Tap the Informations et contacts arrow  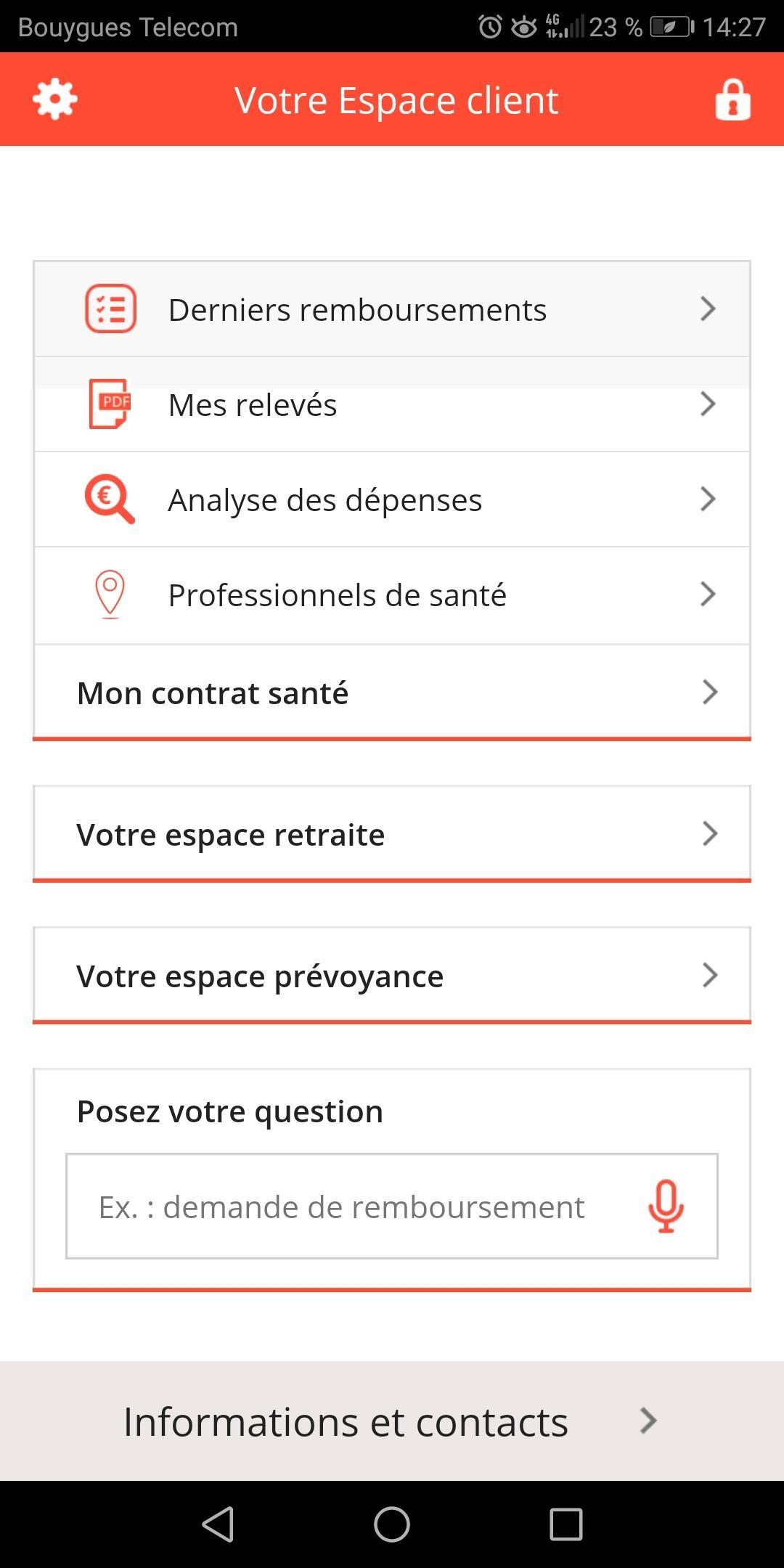point(648,1421)
